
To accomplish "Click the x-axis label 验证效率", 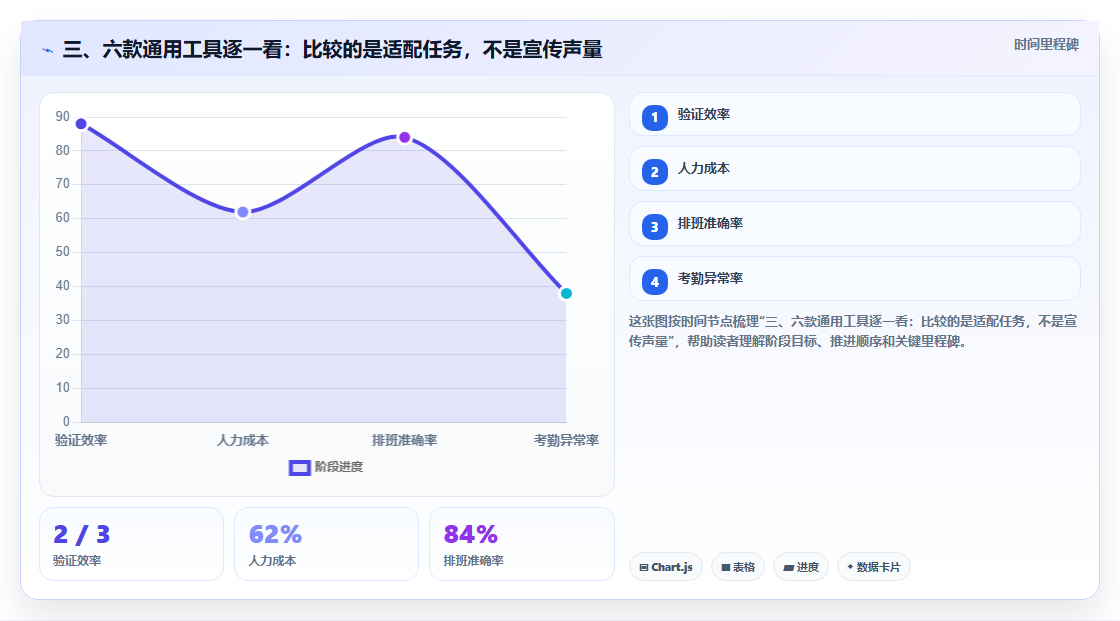I will pos(81,441).
